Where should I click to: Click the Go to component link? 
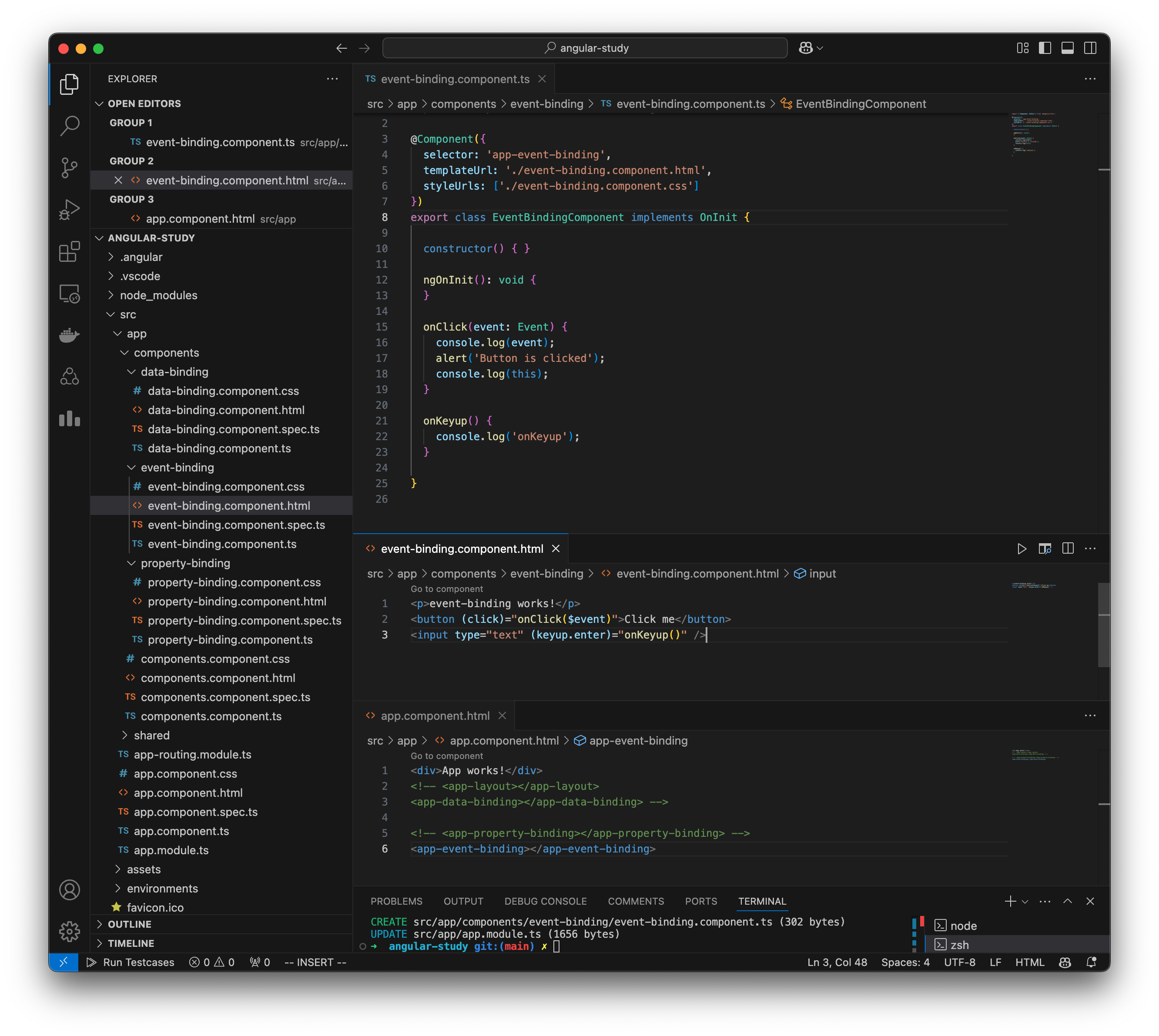click(446, 588)
